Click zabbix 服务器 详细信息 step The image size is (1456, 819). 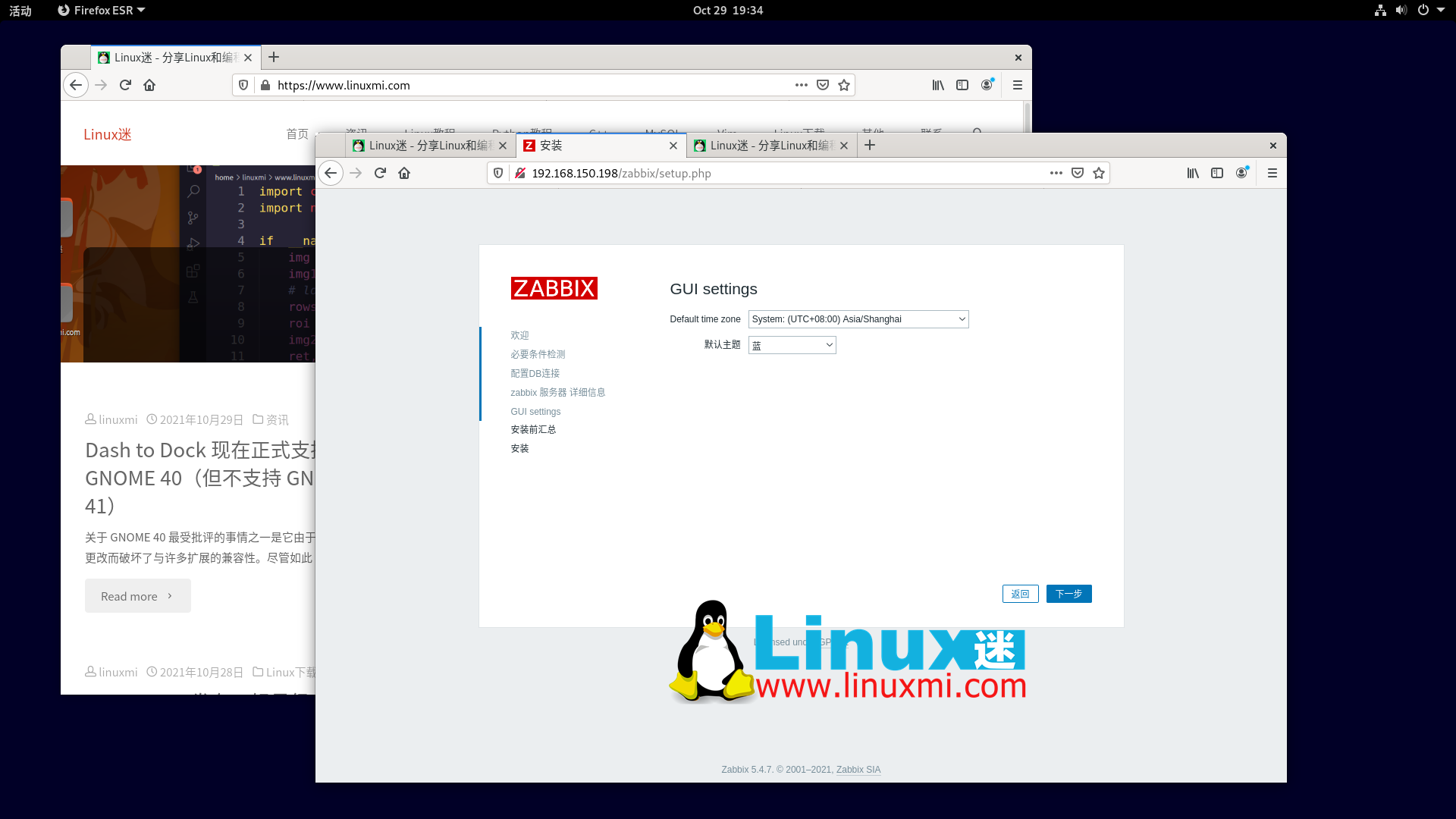point(557,392)
